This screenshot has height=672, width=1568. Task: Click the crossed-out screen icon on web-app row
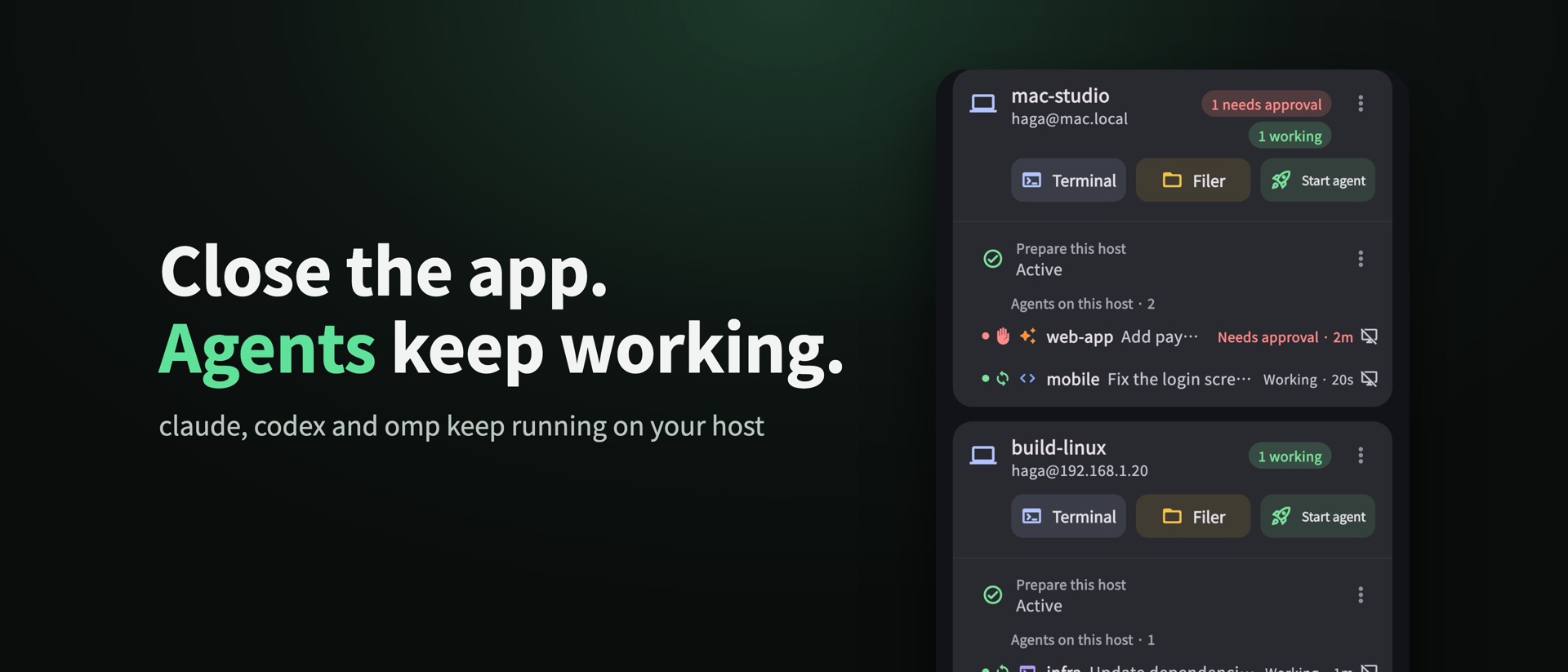click(1370, 336)
